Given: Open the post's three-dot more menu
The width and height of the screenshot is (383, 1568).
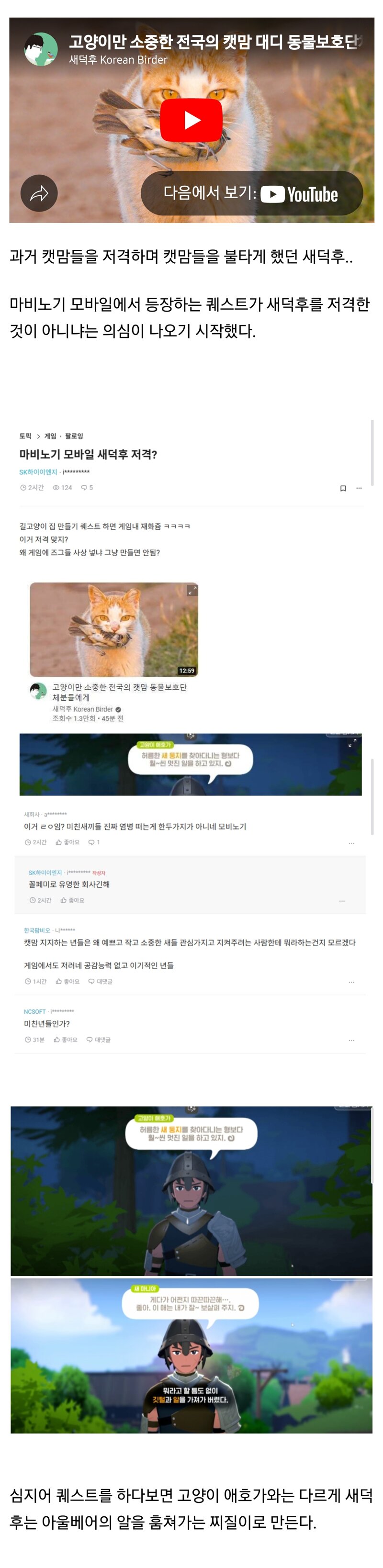Looking at the screenshot, I should 359,488.
